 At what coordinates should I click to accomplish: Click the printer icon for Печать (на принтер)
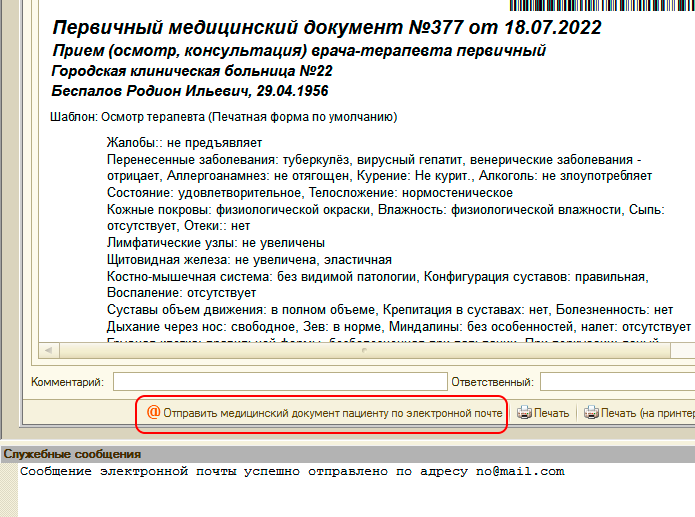[591, 413]
